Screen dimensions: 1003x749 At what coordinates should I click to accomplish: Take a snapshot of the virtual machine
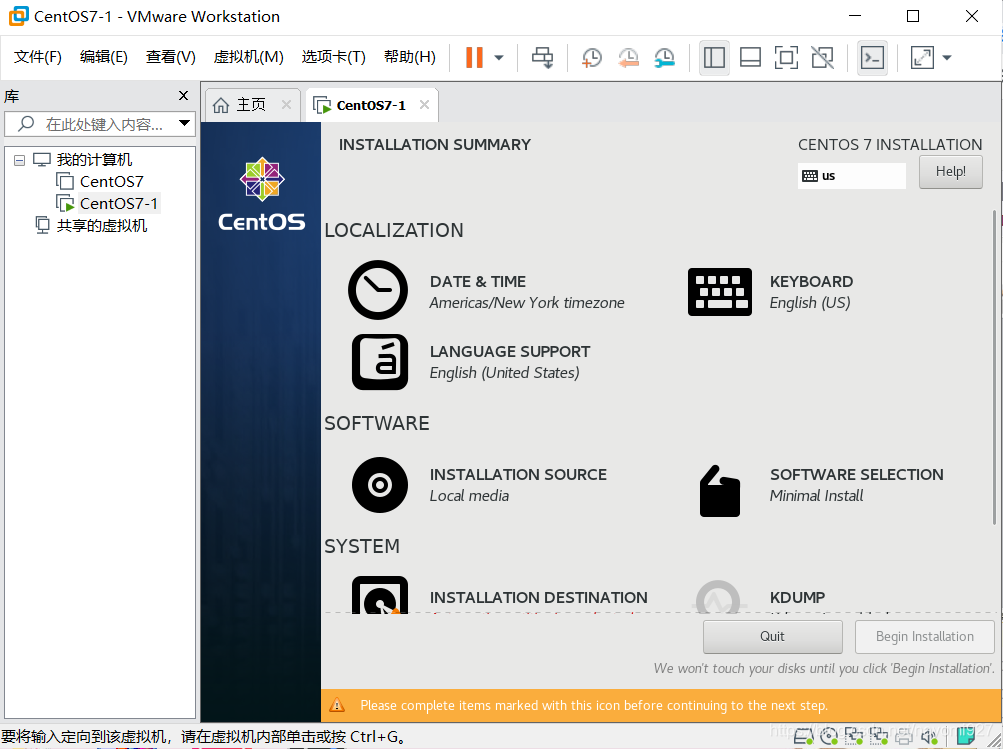pyautogui.click(x=592, y=58)
